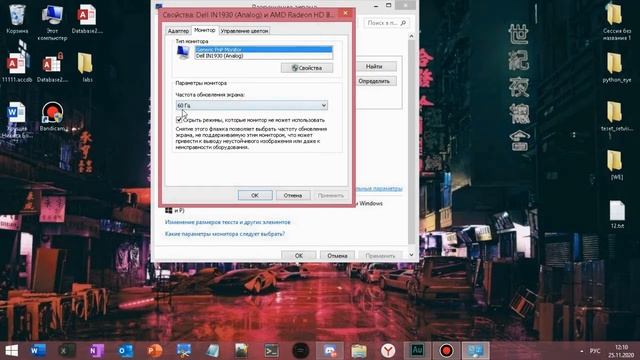Click the Поиск search field in background window
This screenshot has height=360, width=640.
tap(386, 23)
